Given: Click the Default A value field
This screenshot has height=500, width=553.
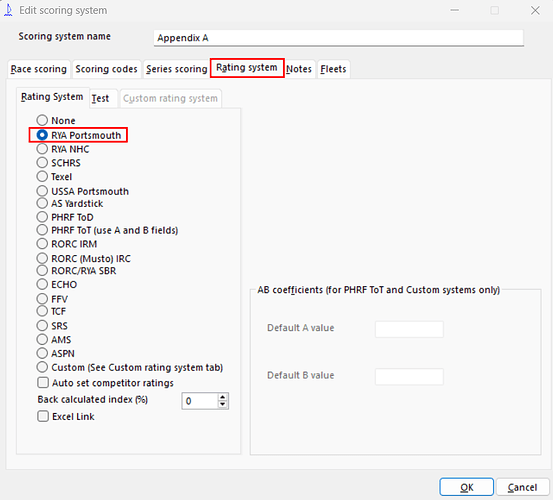Looking at the screenshot, I should [x=409, y=329].
